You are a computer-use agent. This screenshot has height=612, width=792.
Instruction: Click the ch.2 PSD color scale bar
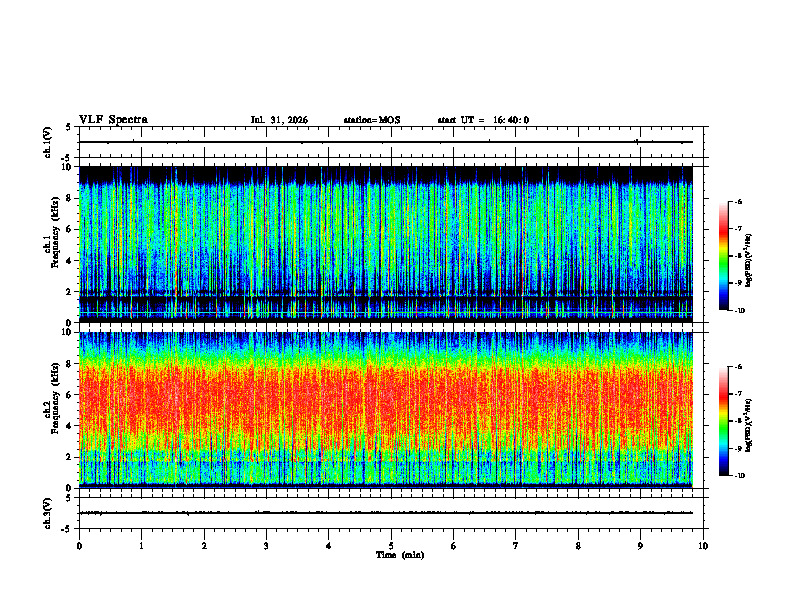click(724, 421)
